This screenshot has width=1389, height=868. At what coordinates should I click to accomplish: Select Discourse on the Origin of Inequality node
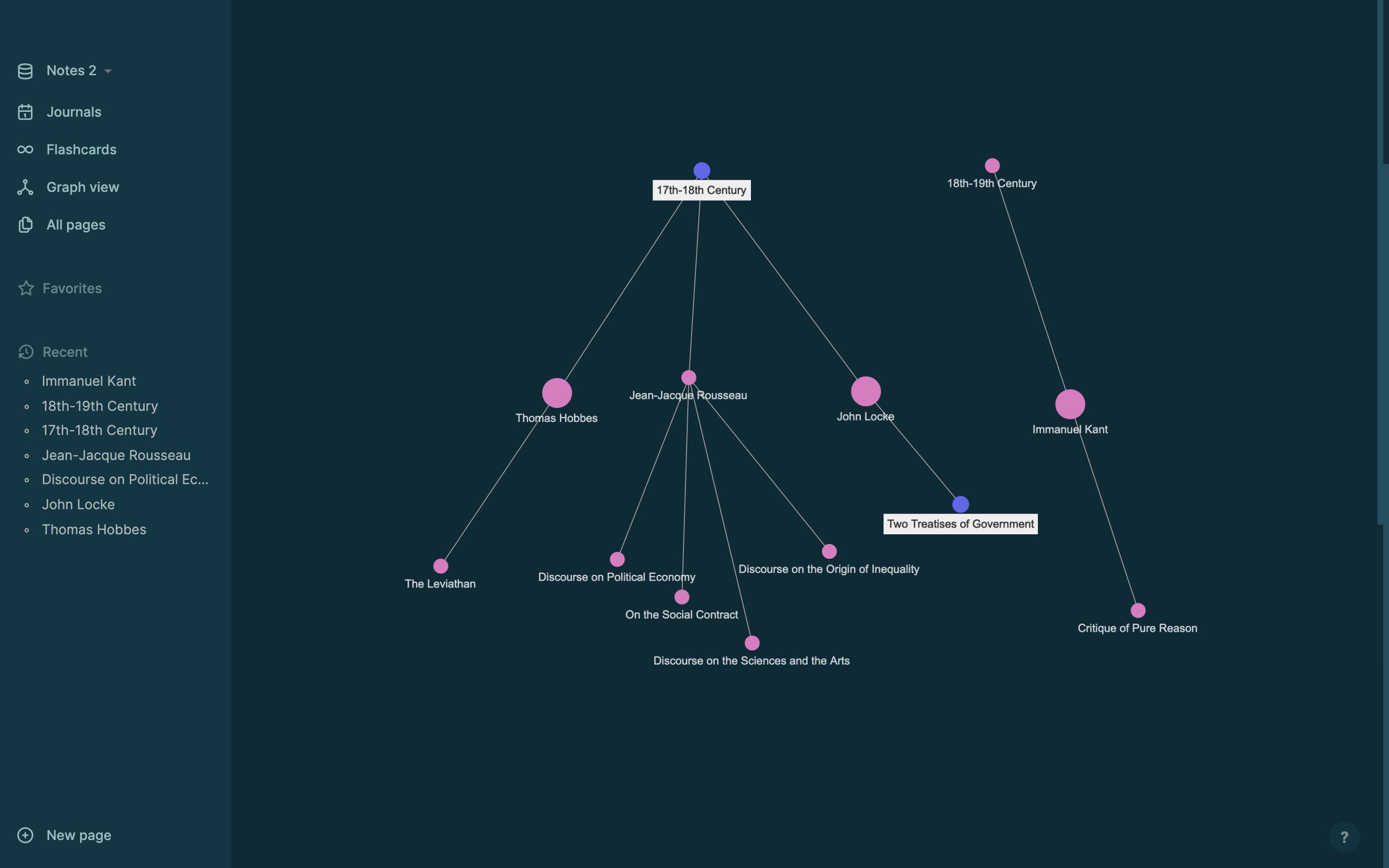tap(829, 552)
